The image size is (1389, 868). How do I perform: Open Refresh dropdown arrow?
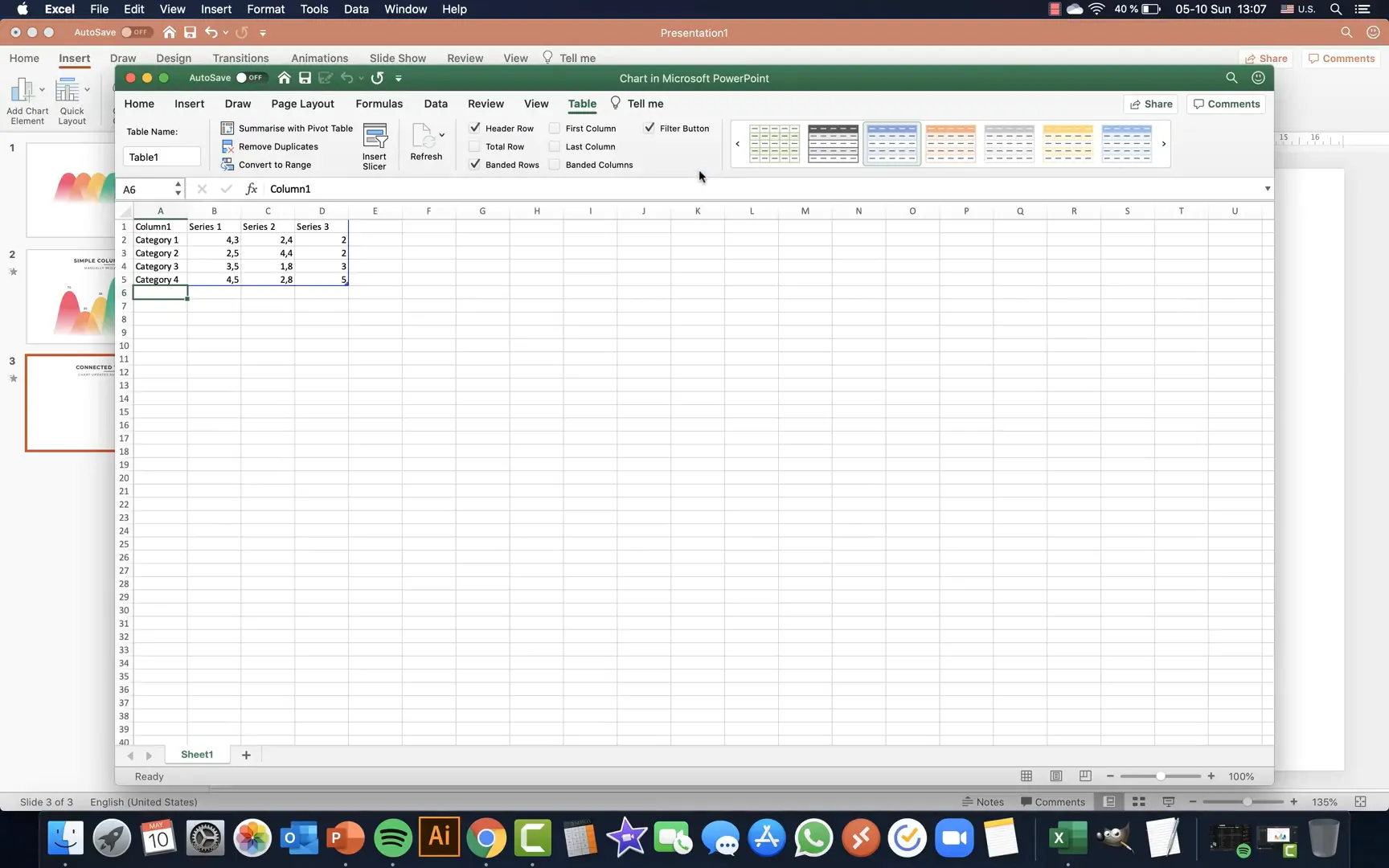(442, 135)
